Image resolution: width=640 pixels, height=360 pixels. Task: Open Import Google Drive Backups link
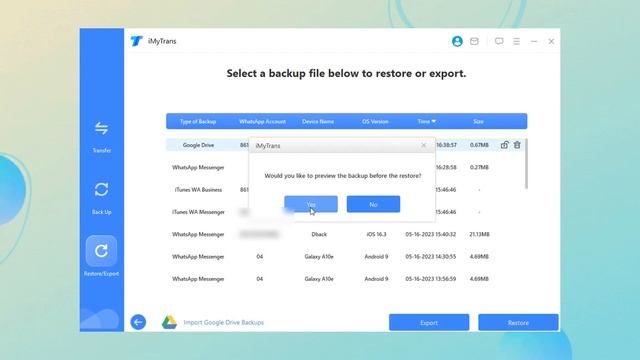pyautogui.click(x=224, y=322)
